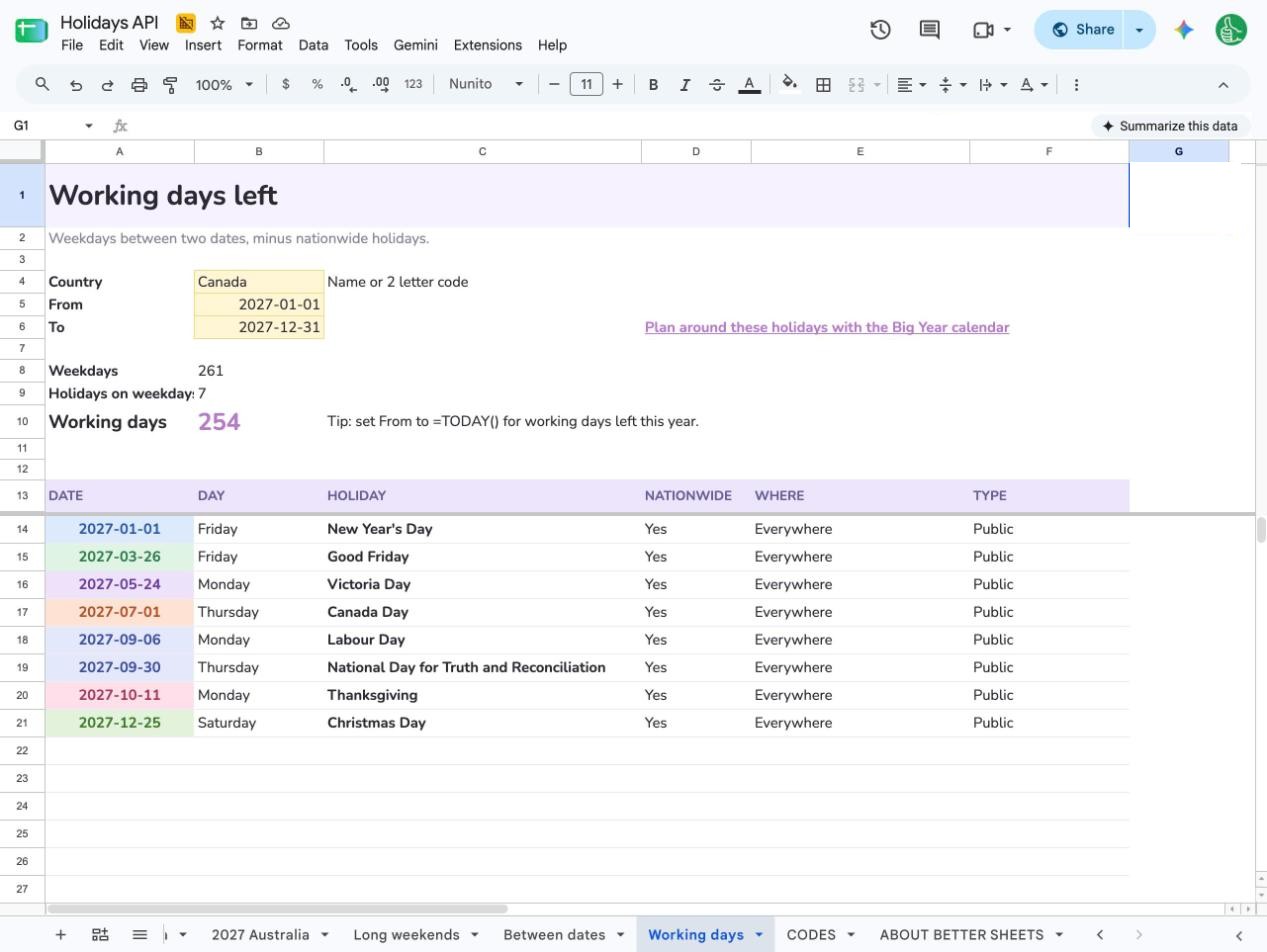Add a new sheet
This screenshot has height=952, width=1267.
[x=60, y=934]
